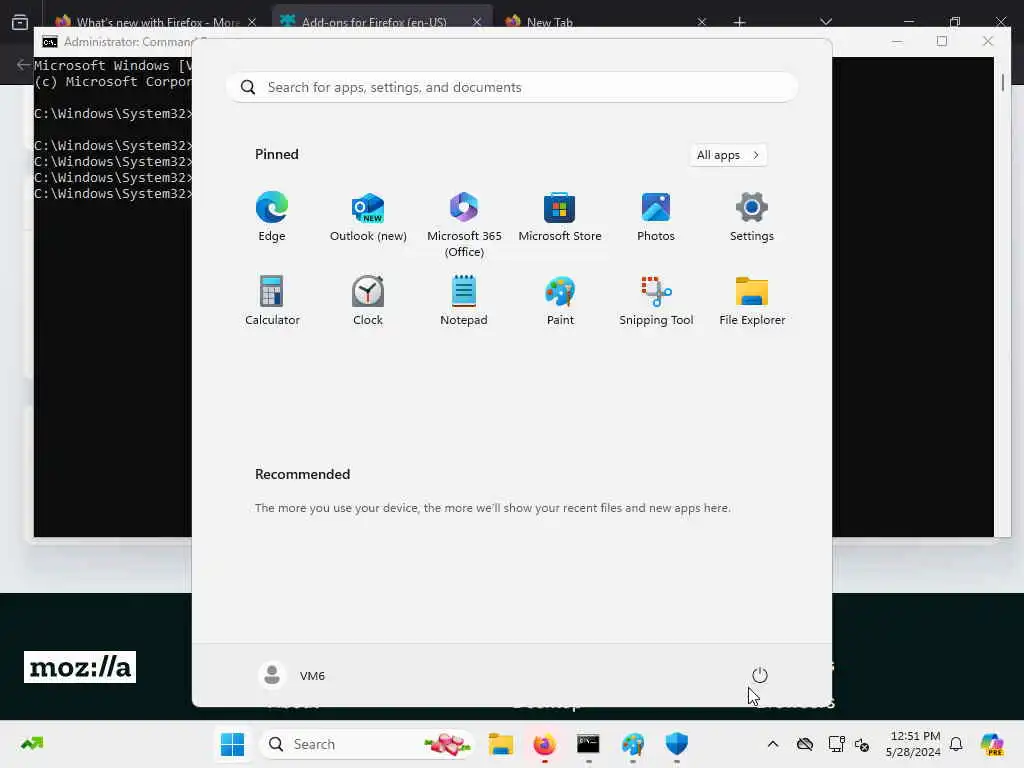Image resolution: width=1024 pixels, height=768 pixels.
Task: Open the Clock app
Action: [x=368, y=300]
